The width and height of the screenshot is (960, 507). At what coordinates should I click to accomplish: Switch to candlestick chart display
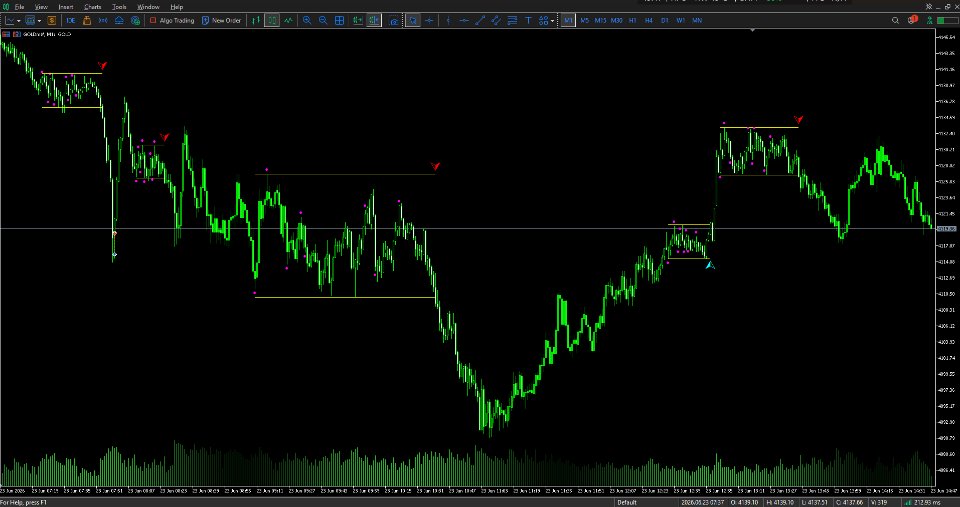272,20
